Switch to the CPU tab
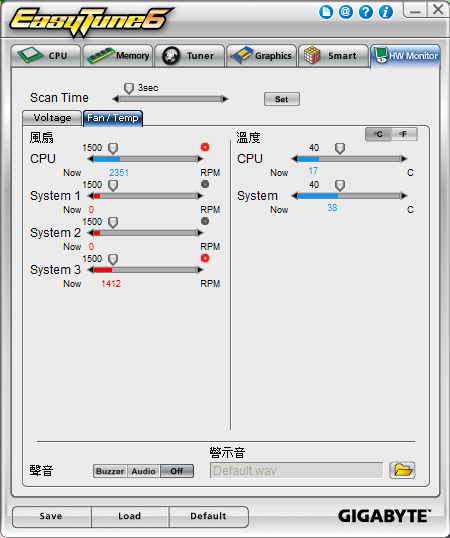 (x=46, y=56)
